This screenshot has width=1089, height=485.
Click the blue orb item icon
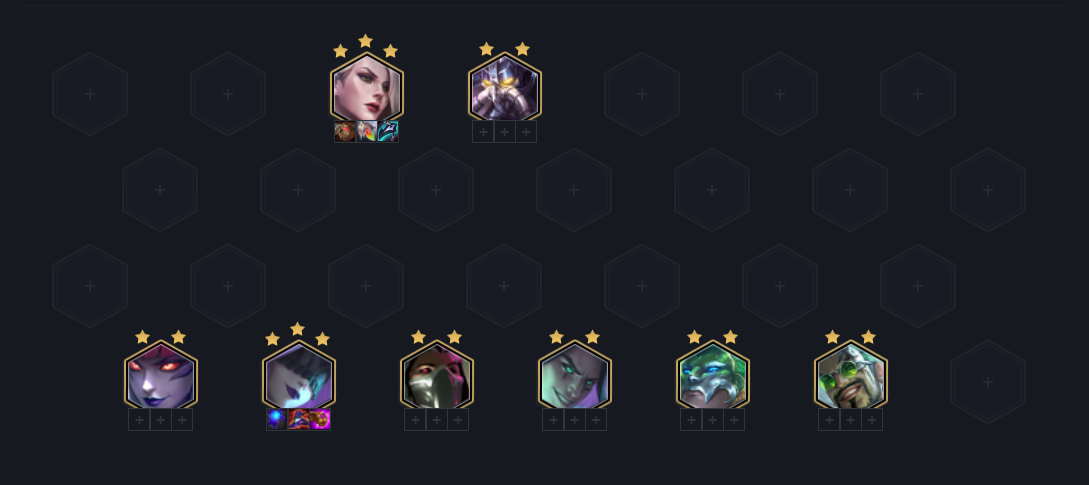276,420
